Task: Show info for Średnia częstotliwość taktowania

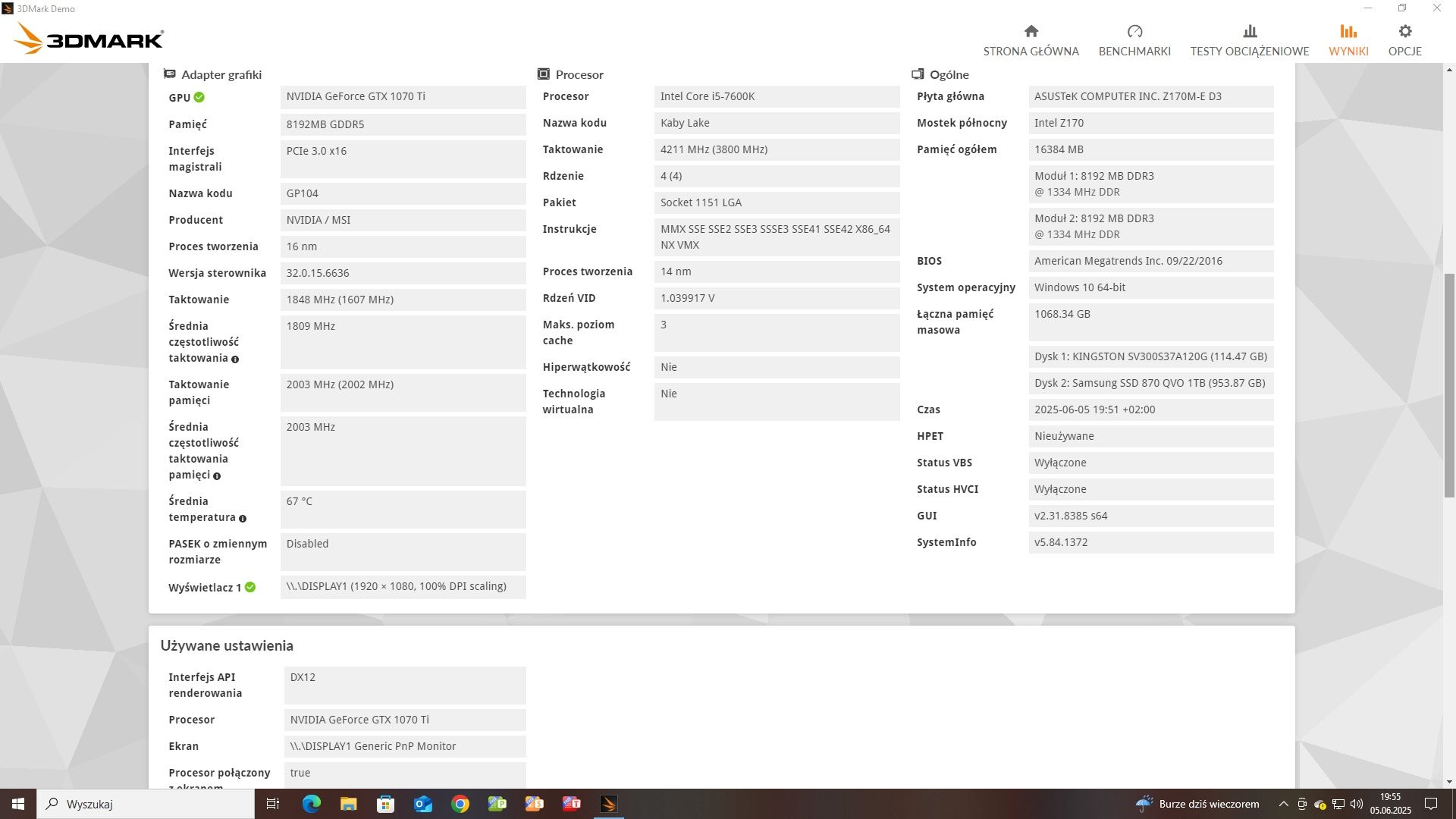Action: point(235,359)
